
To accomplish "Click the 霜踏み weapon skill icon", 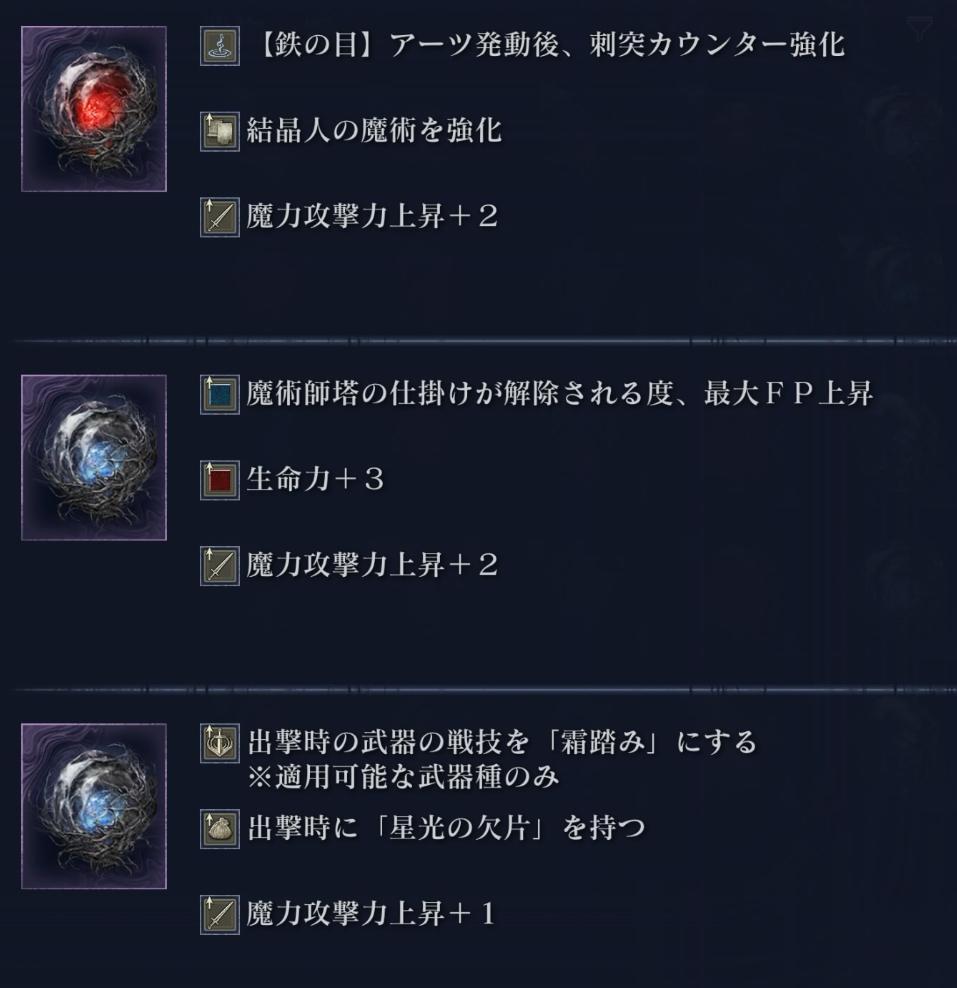I will pyautogui.click(x=220, y=744).
